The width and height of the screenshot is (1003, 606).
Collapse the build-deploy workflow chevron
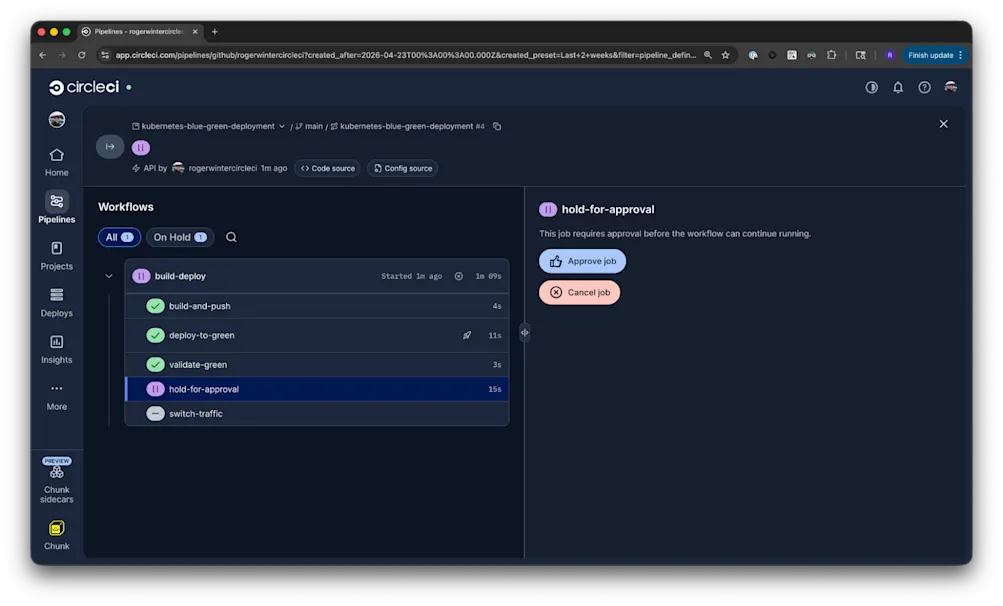click(x=109, y=276)
